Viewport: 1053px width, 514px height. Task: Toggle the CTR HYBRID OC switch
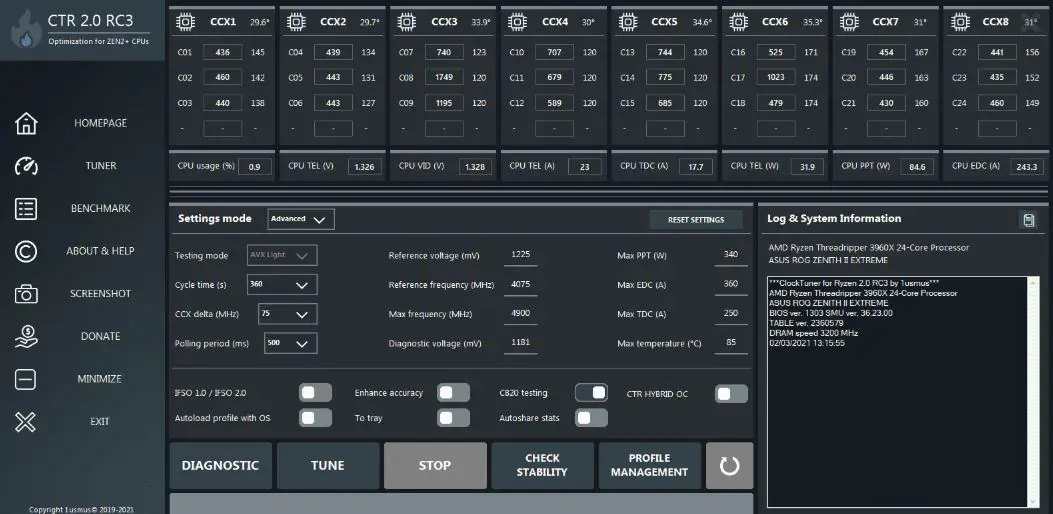point(731,393)
